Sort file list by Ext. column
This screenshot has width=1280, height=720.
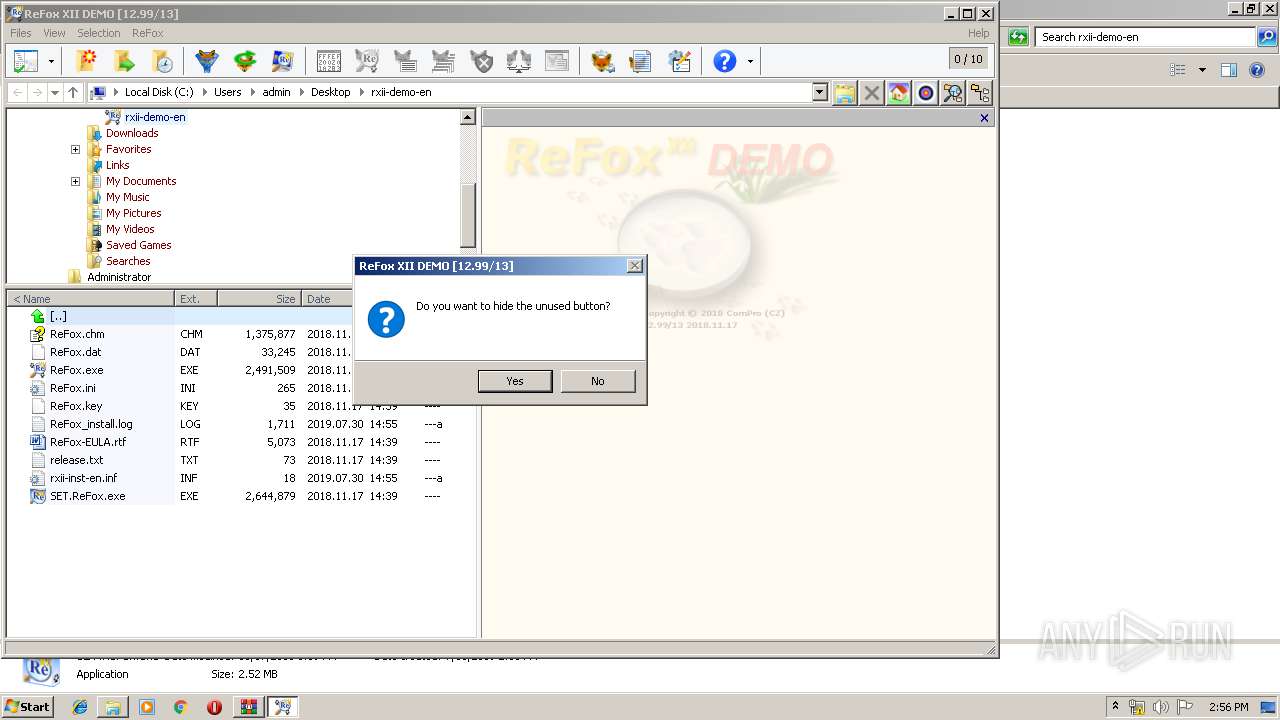[196, 299]
